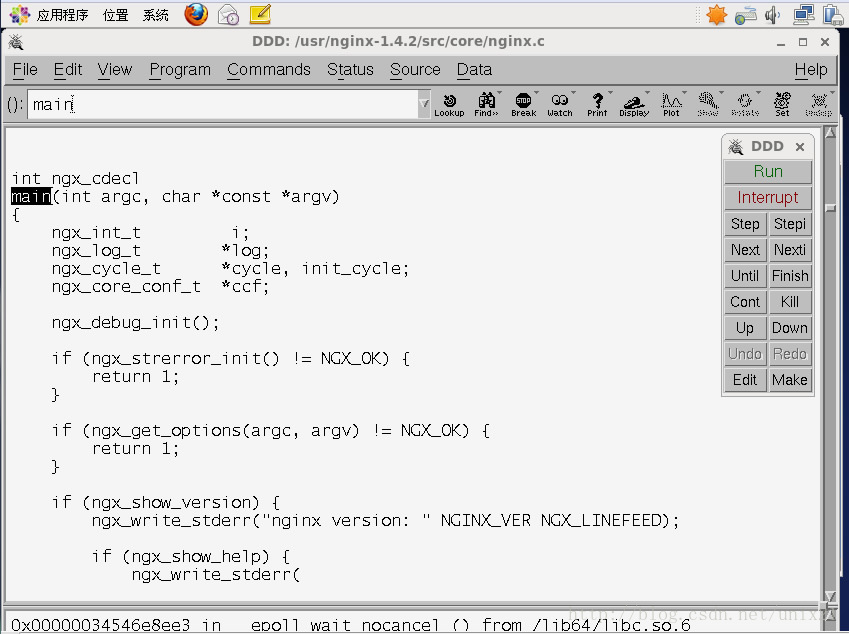
Task: Expand the Break icon dropdown arrow
Action: [537, 93]
